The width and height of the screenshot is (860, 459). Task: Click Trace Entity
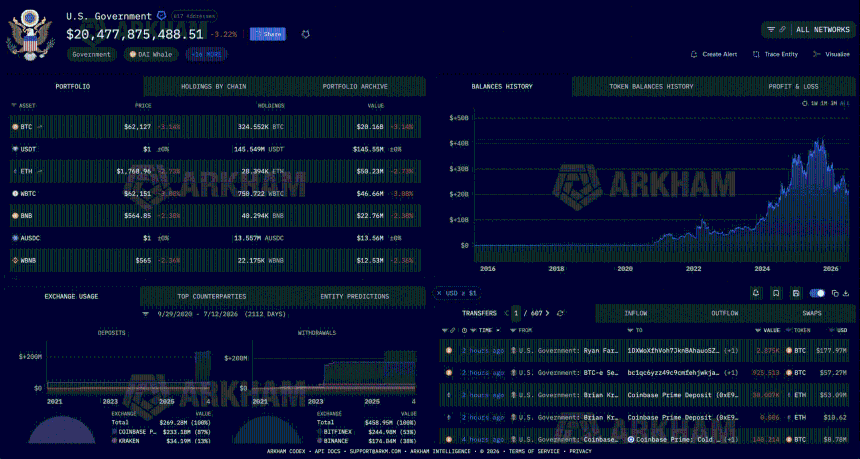775,54
